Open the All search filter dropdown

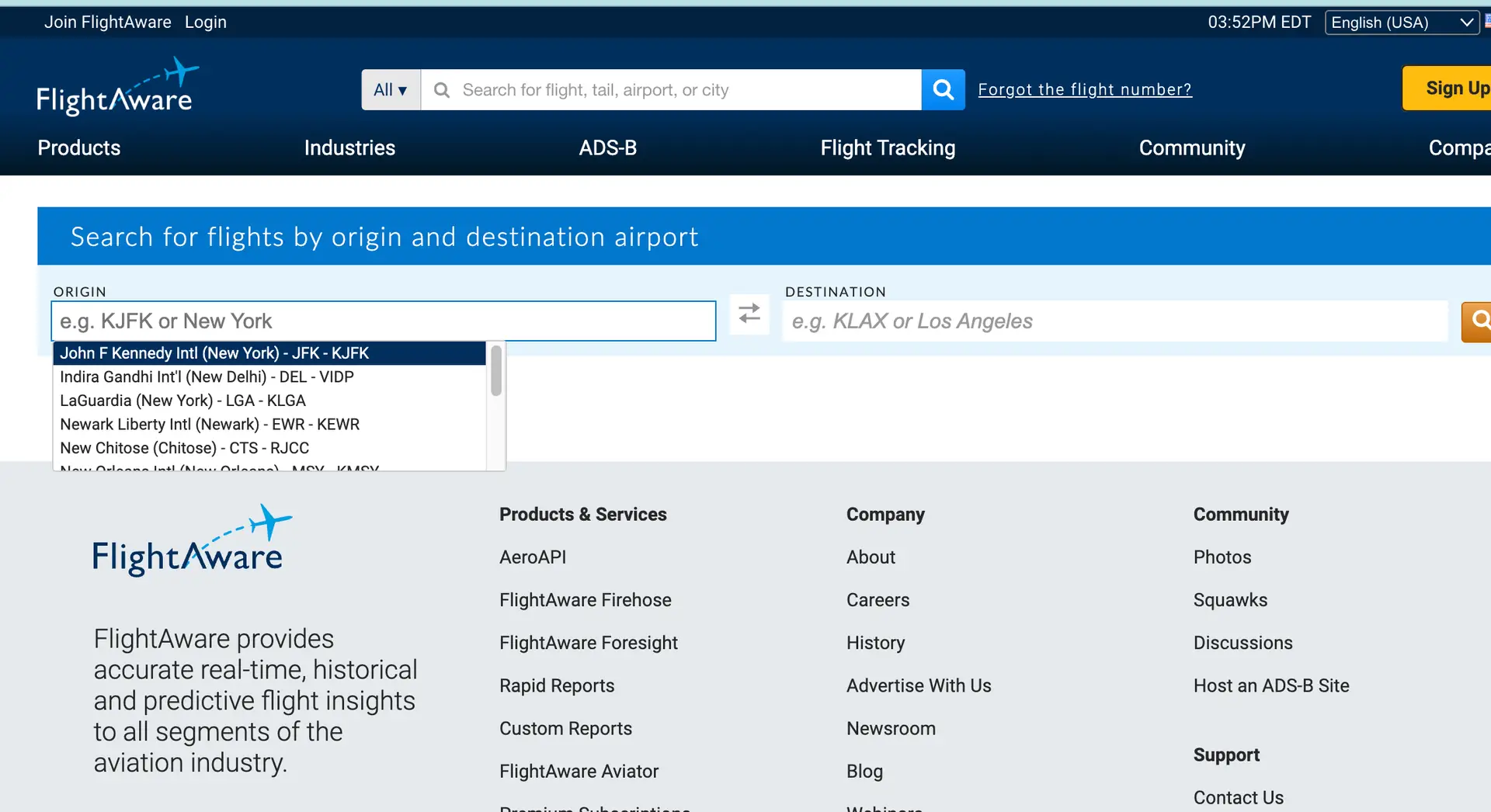pyautogui.click(x=391, y=89)
